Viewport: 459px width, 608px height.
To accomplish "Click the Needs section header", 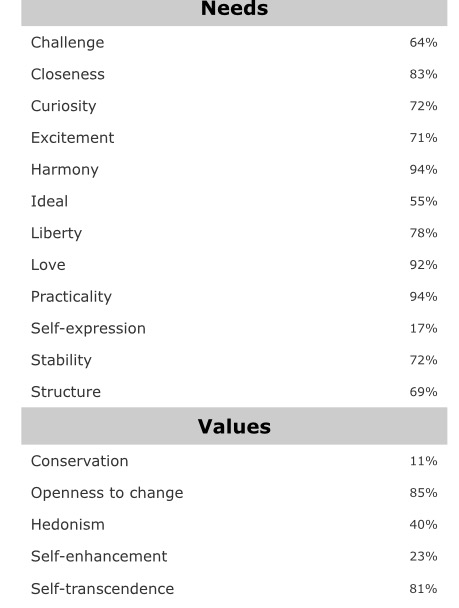I will pyautogui.click(x=234, y=11).
